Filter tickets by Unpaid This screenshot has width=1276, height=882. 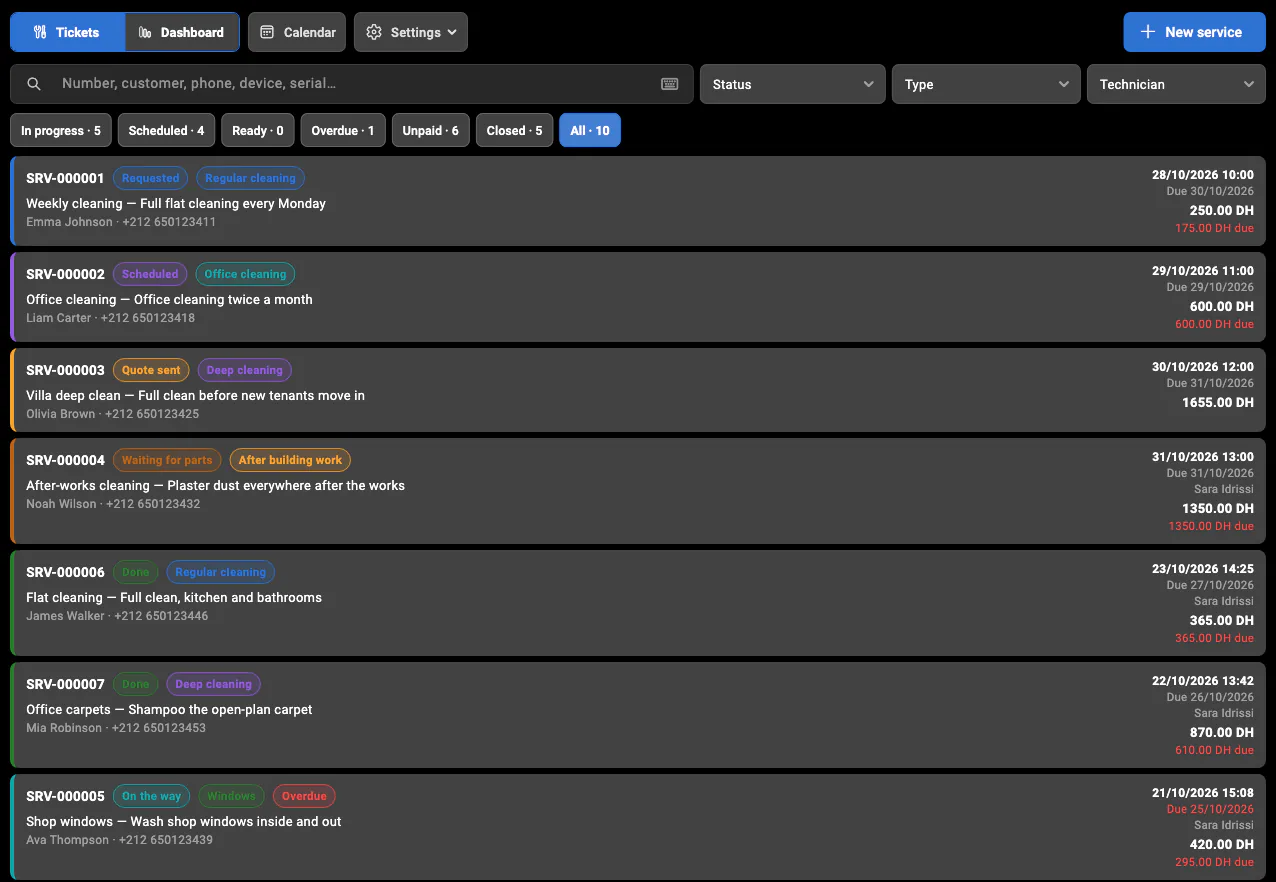[x=431, y=130]
